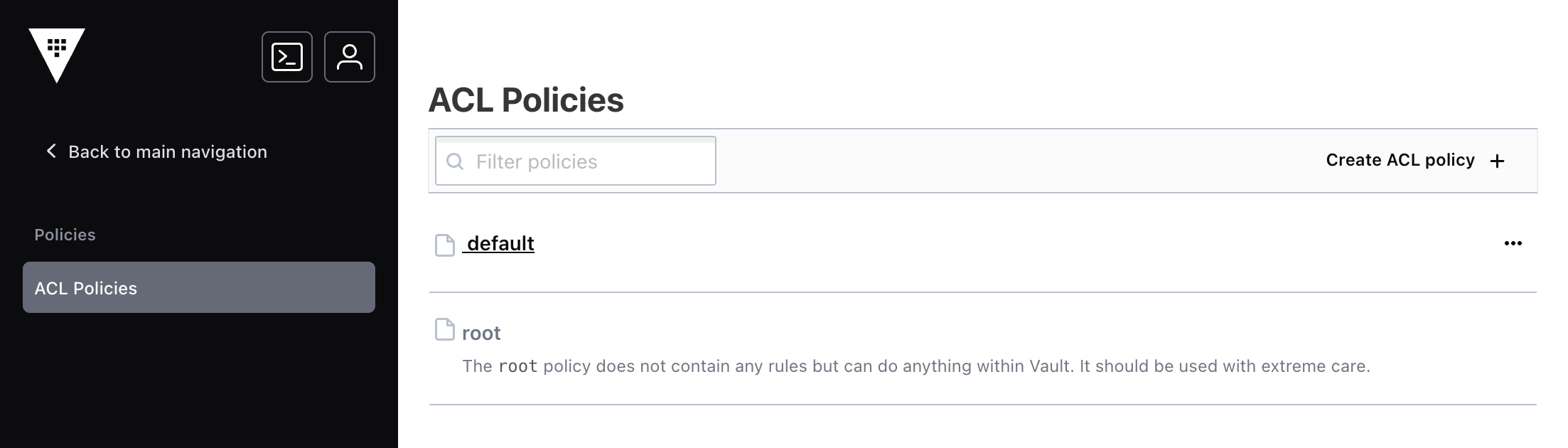Go back to main navigation
The image size is (1568, 448).
tap(156, 151)
